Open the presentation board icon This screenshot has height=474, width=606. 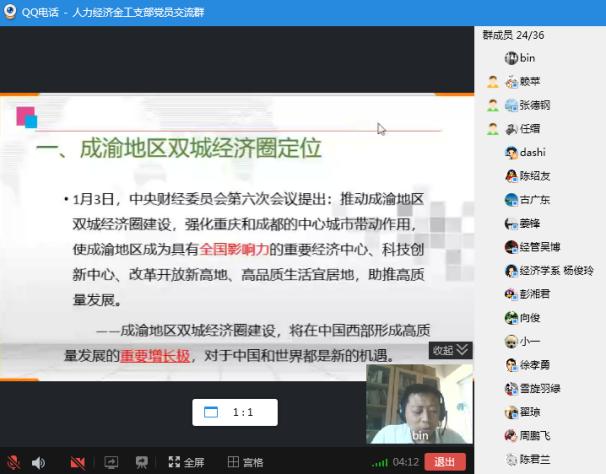click(x=142, y=462)
